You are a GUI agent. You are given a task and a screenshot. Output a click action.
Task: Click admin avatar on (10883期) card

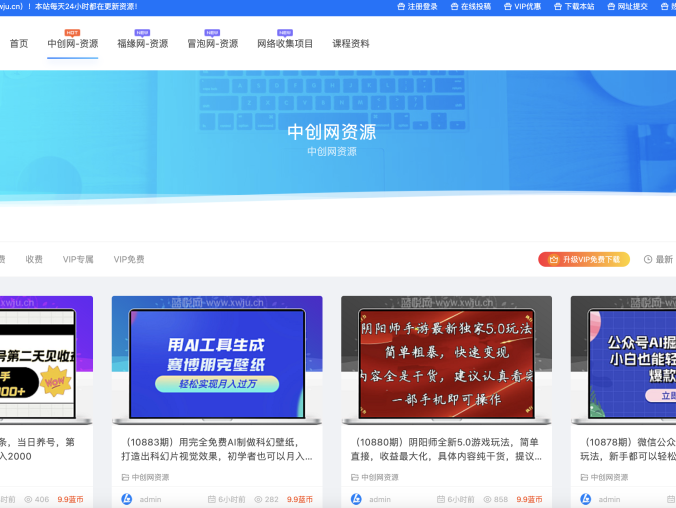pyautogui.click(x=127, y=499)
